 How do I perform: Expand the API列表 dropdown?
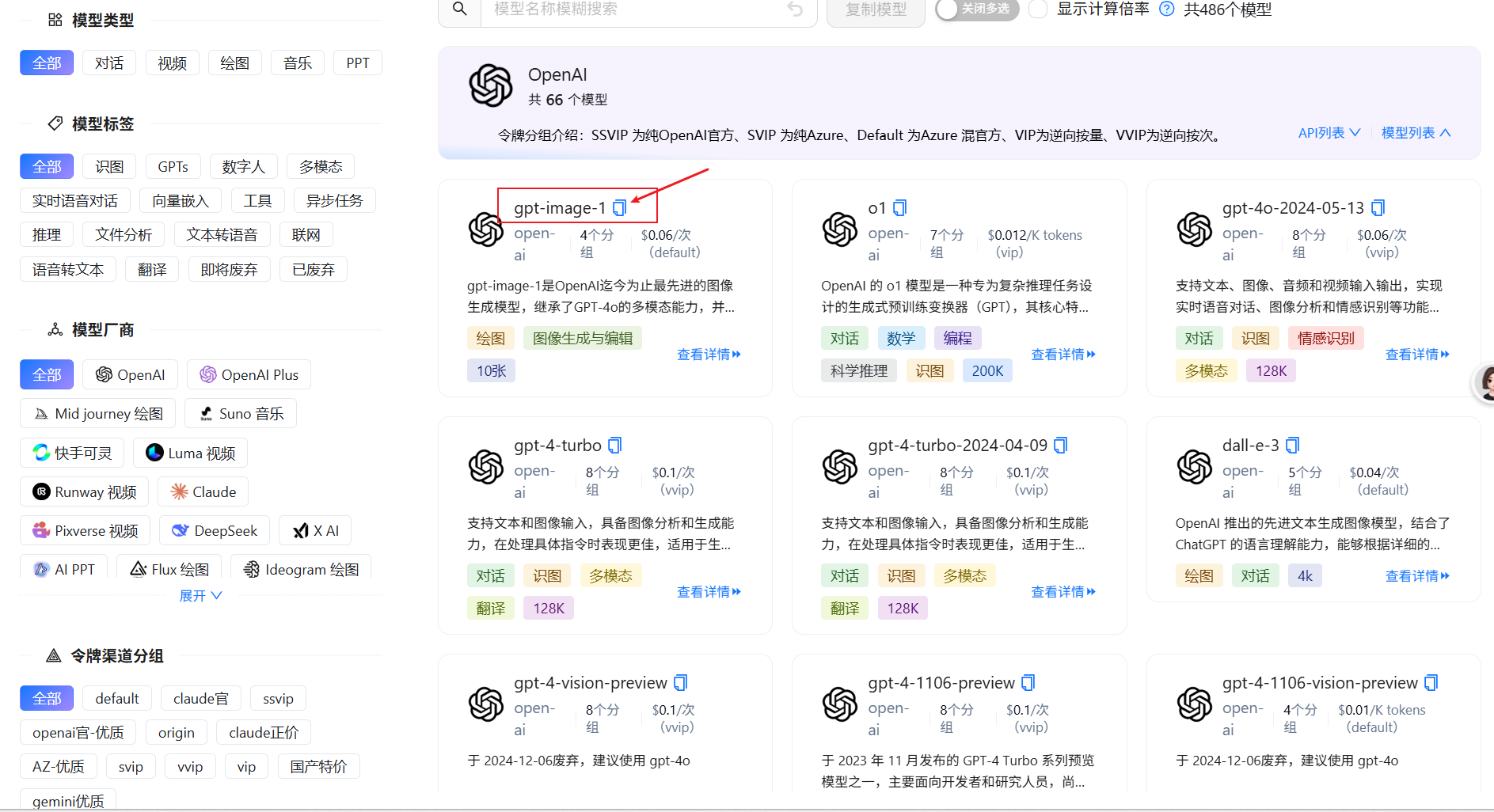(1329, 133)
